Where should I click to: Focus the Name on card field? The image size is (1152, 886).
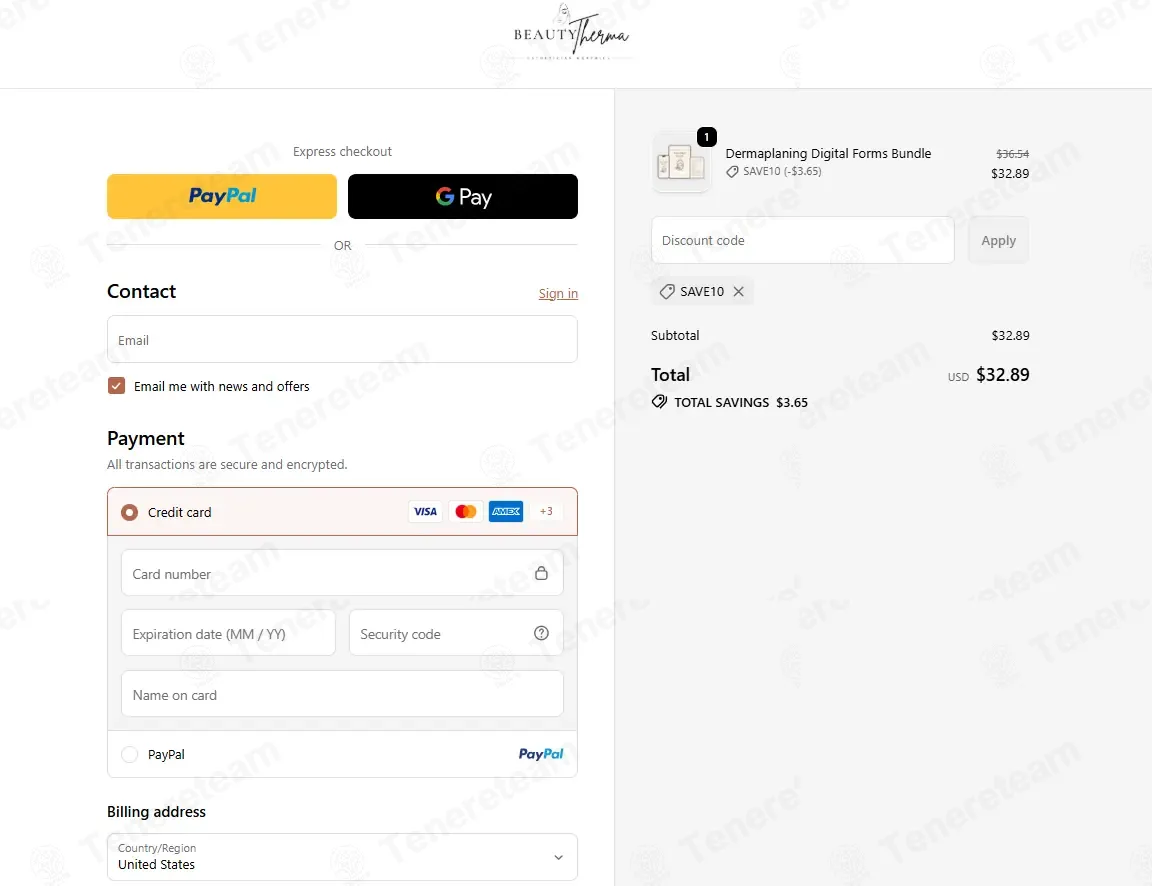click(x=342, y=694)
